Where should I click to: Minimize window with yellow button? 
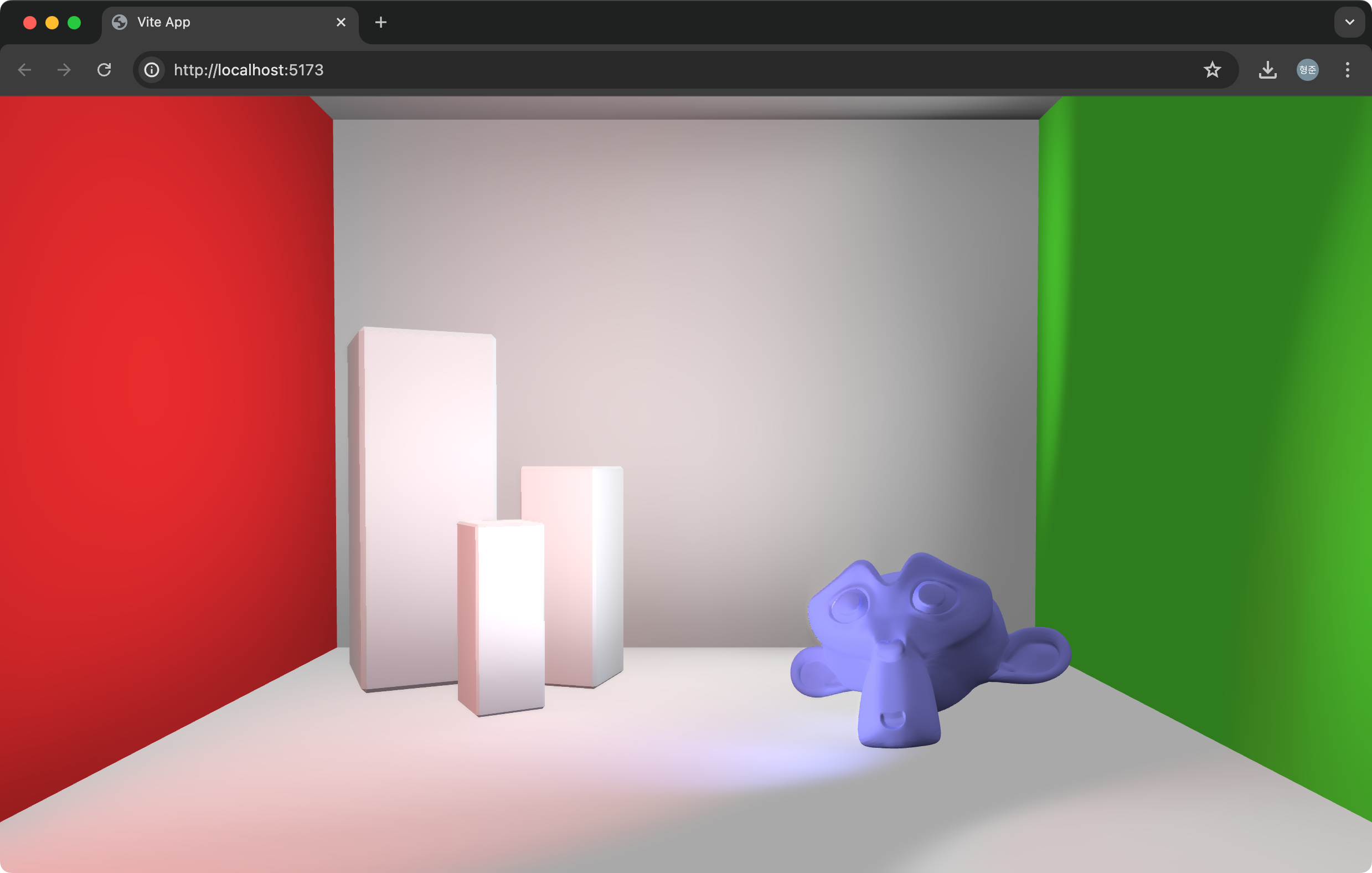click(x=52, y=22)
